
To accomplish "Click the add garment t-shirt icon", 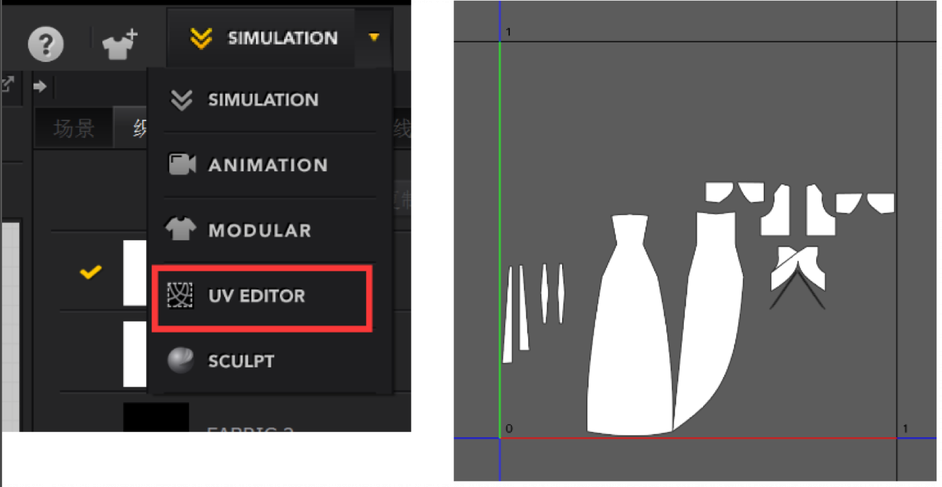I will click(121, 42).
